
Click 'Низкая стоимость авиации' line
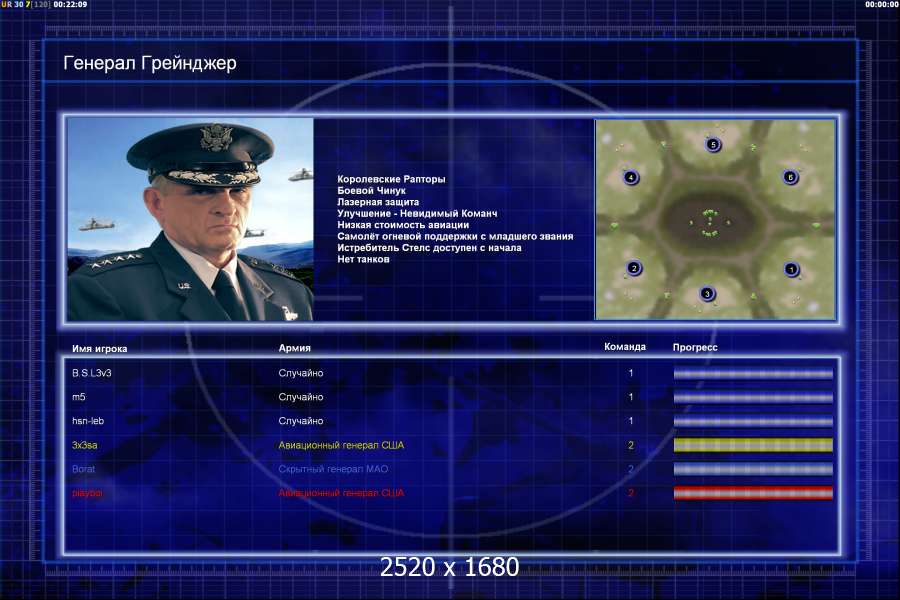pyautogui.click(x=403, y=225)
